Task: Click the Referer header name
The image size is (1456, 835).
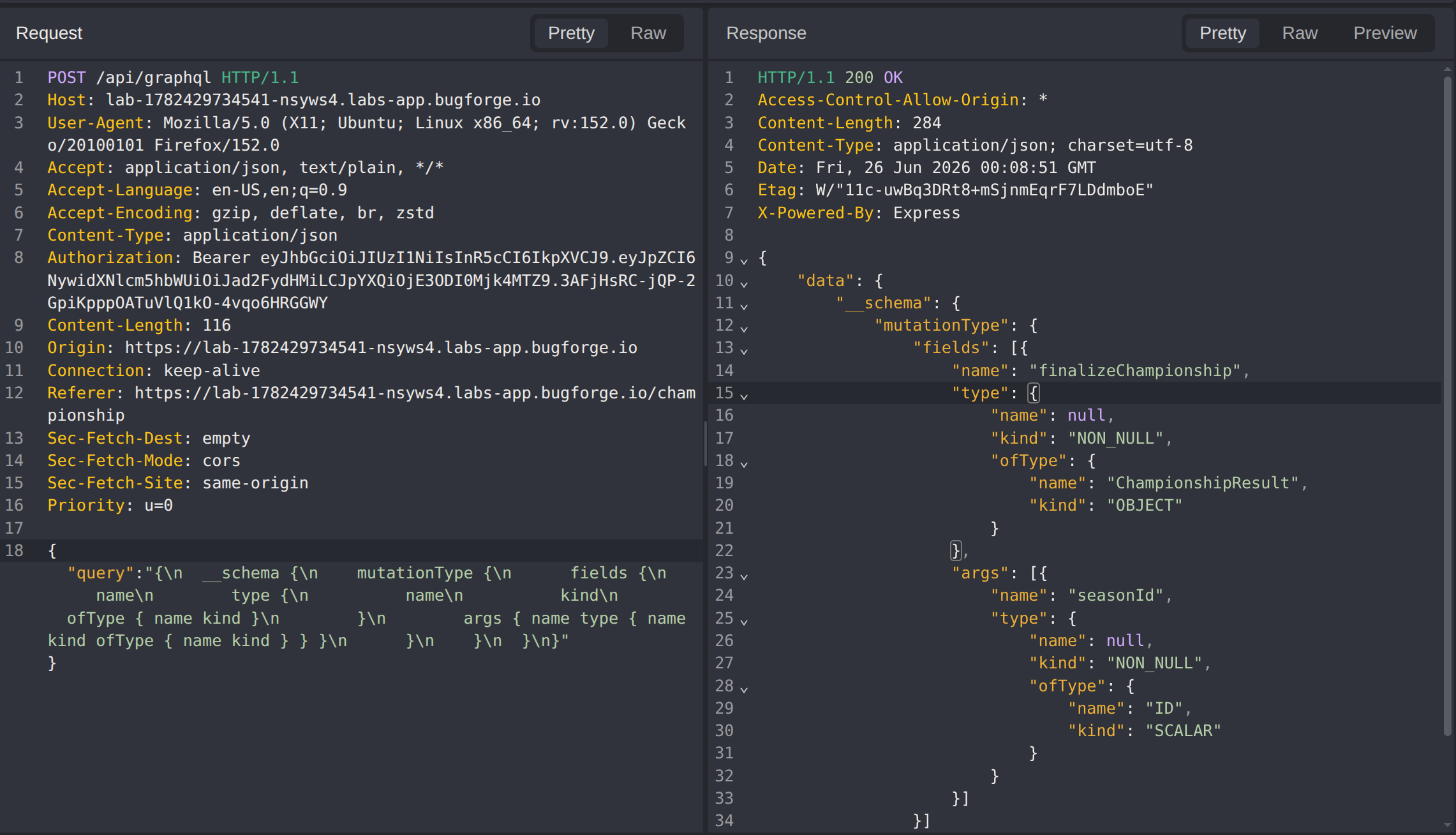Action: click(81, 393)
